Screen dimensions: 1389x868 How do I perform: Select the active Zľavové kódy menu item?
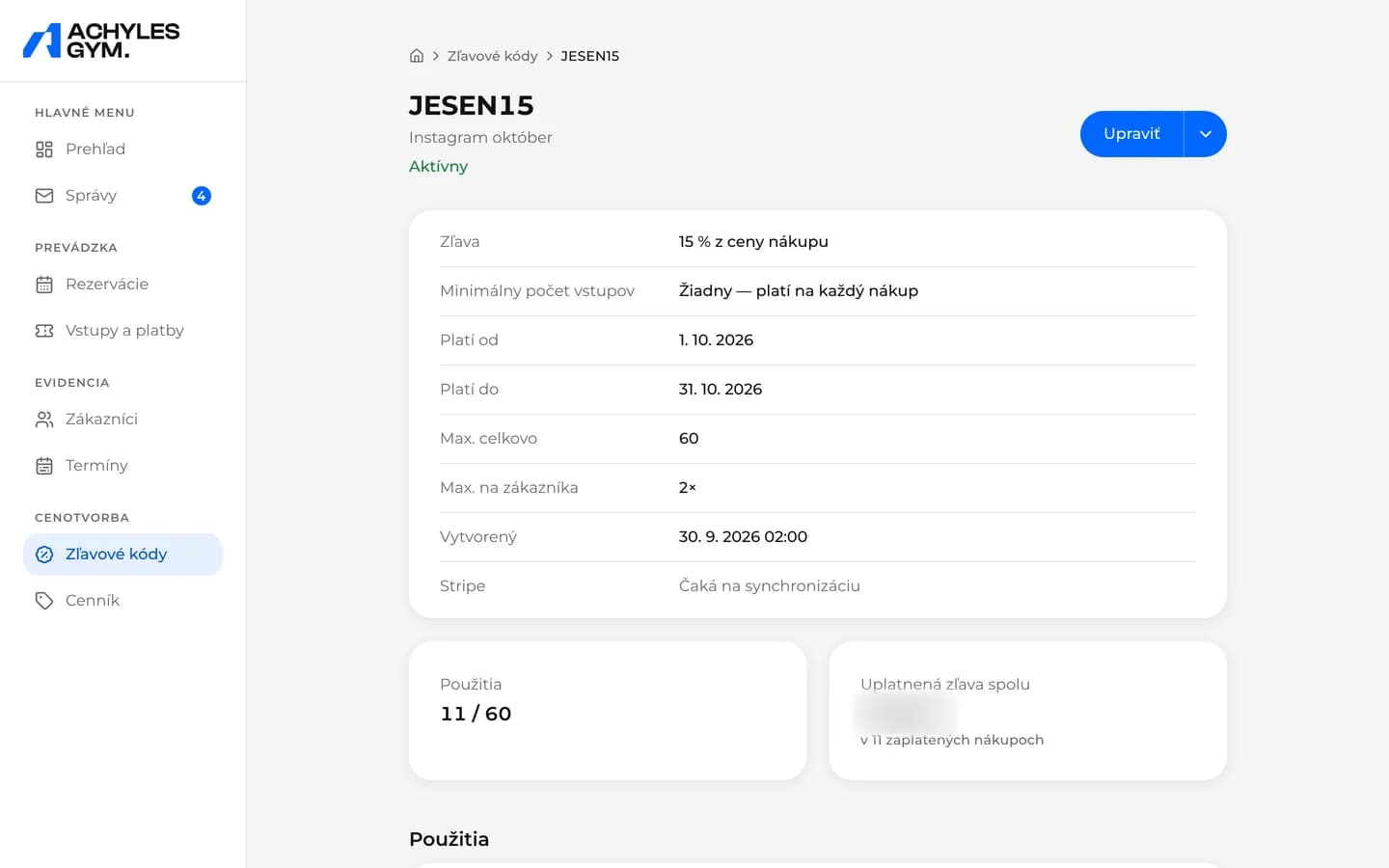[123, 555]
